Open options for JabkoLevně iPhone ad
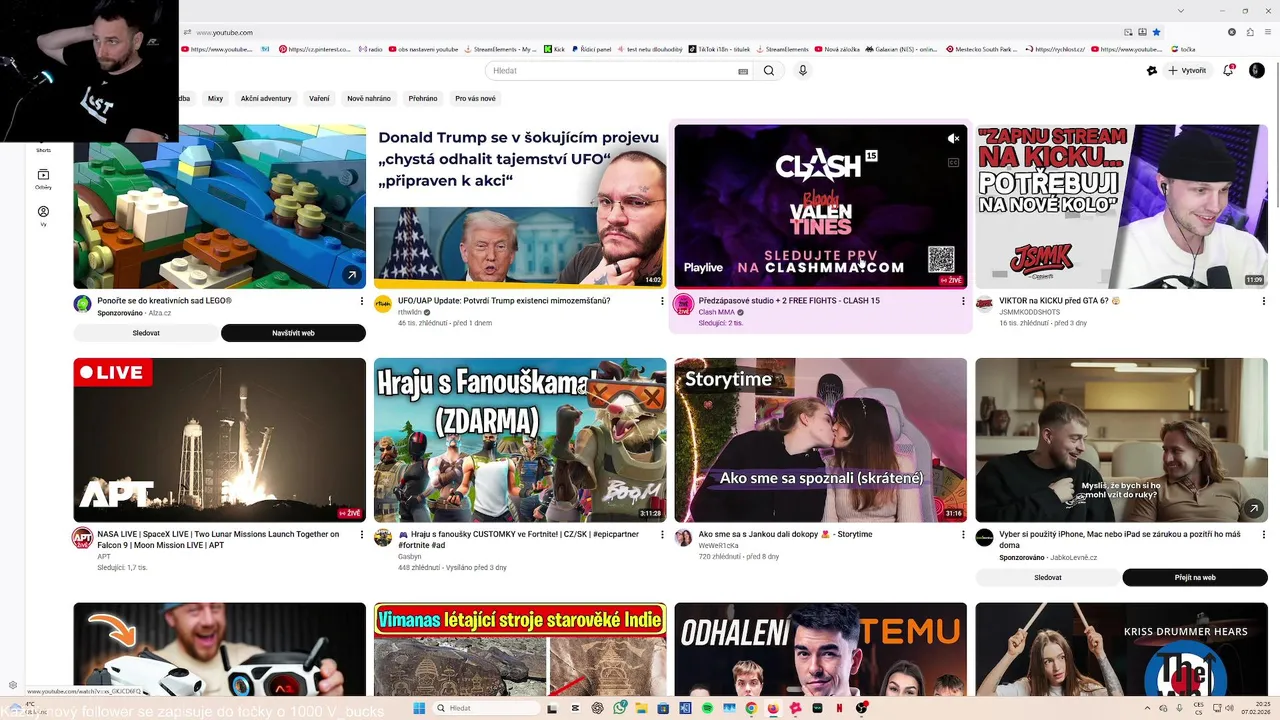The width and height of the screenshot is (1280, 720). click(1263, 535)
